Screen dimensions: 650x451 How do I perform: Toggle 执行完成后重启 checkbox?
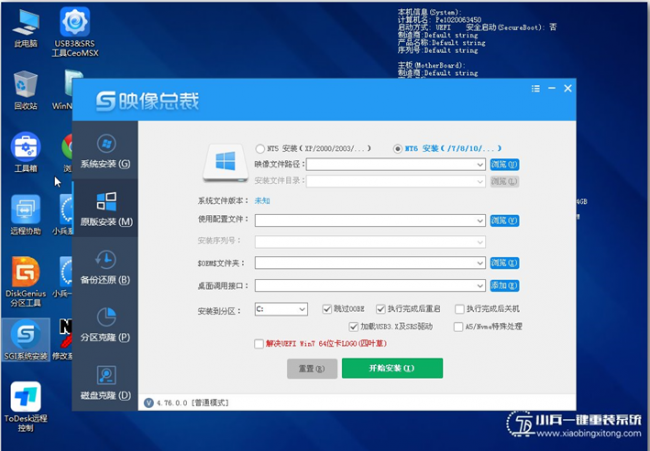point(381,309)
